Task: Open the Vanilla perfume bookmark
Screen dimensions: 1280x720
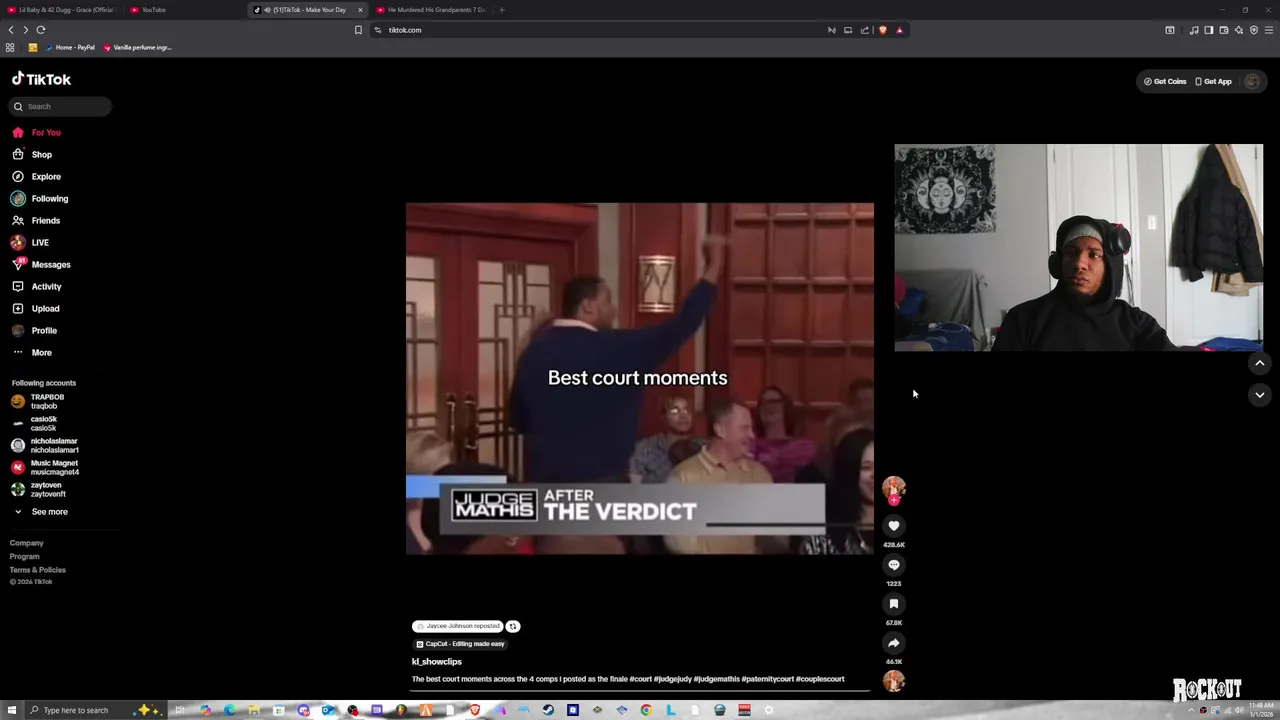Action: tap(137, 47)
